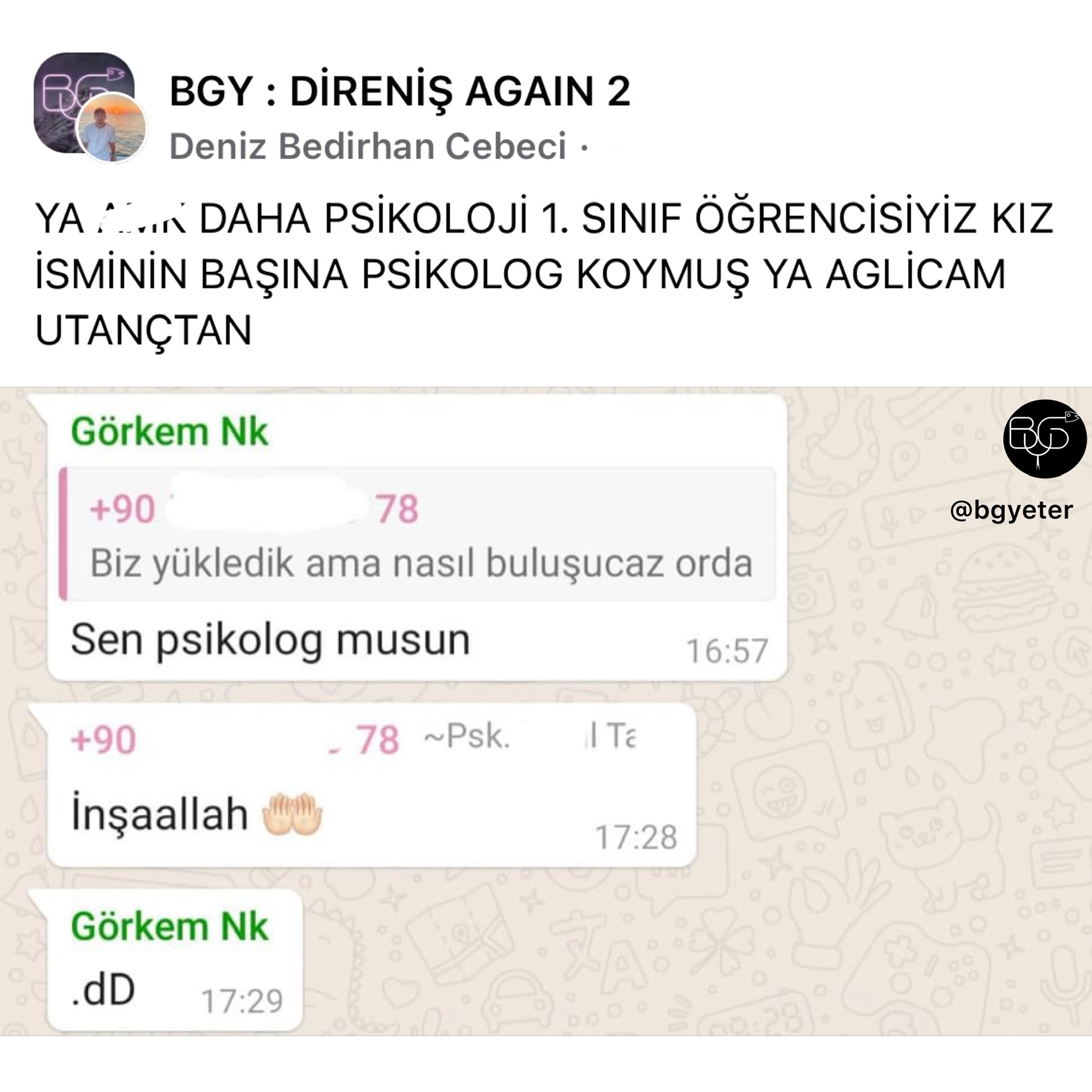Image resolution: width=1092 pixels, height=1092 pixels.
Task: Select the post caption ending UTANÇTAN
Action: [544, 274]
